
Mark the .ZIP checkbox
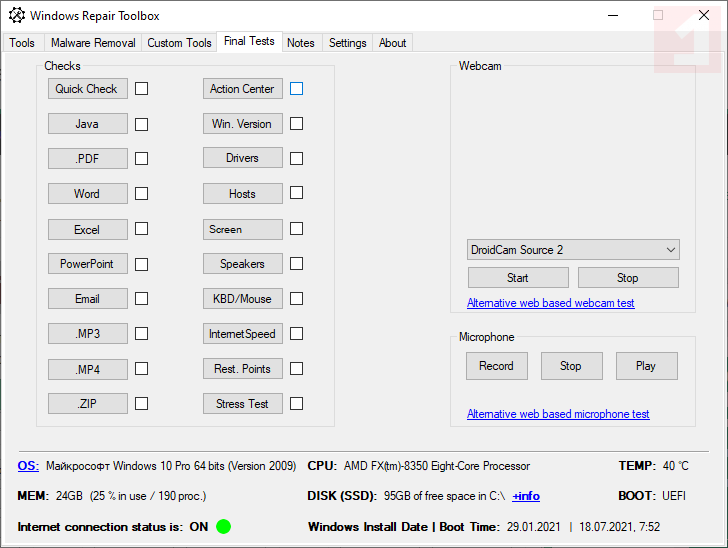[x=142, y=404]
